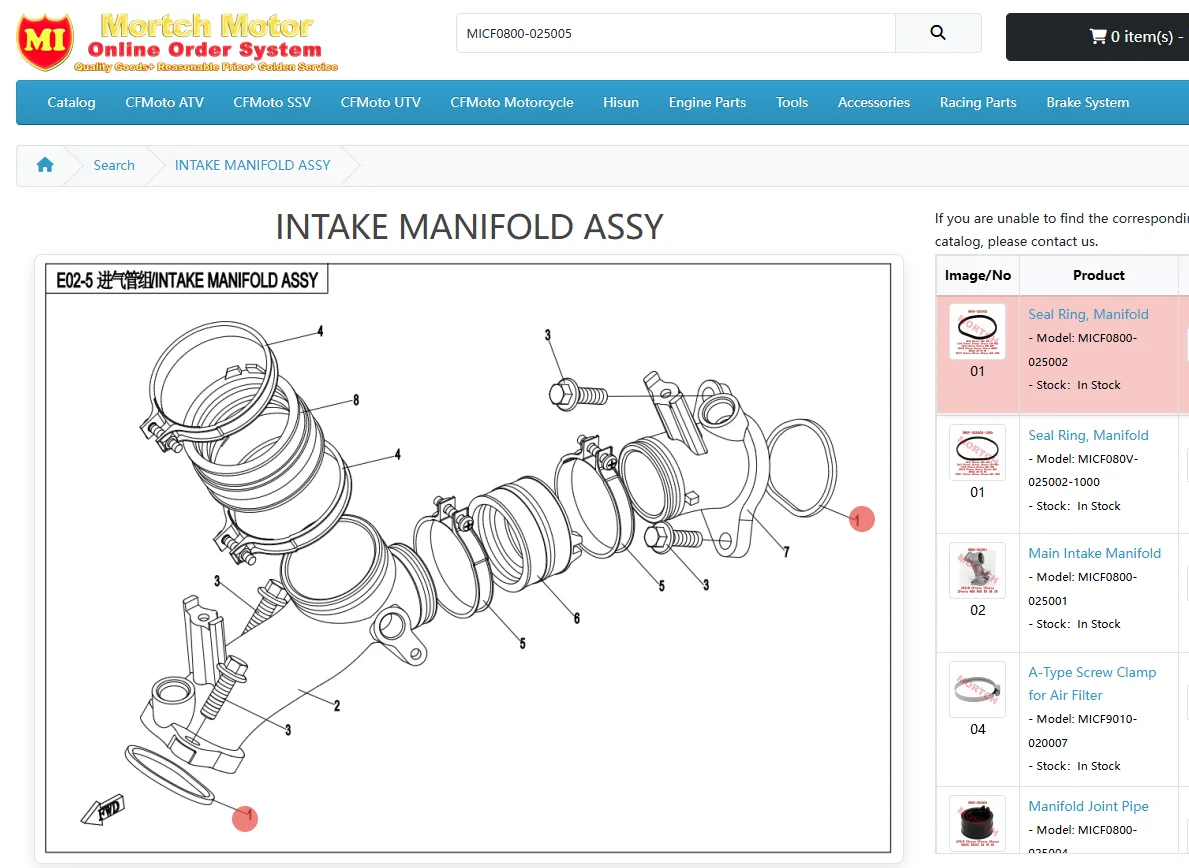1189x868 pixels.
Task: Open the CFMoto ATV menu
Action: coord(165,102)
